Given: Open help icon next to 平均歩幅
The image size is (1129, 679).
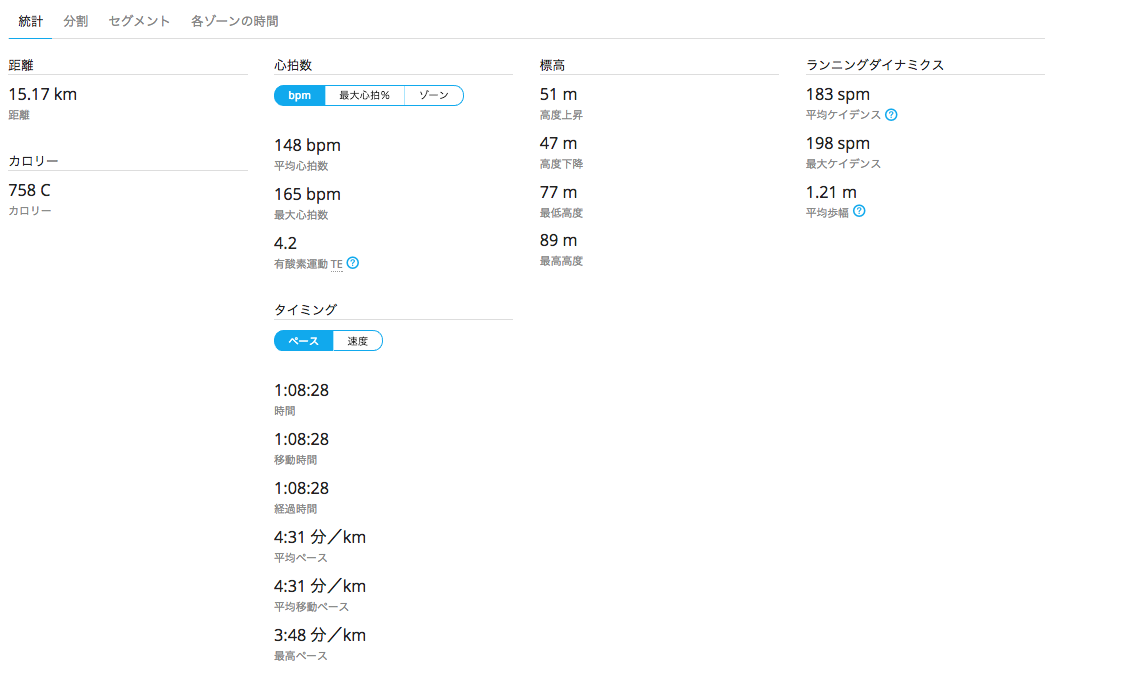Looking at the screenshot, I should [859, 211].
